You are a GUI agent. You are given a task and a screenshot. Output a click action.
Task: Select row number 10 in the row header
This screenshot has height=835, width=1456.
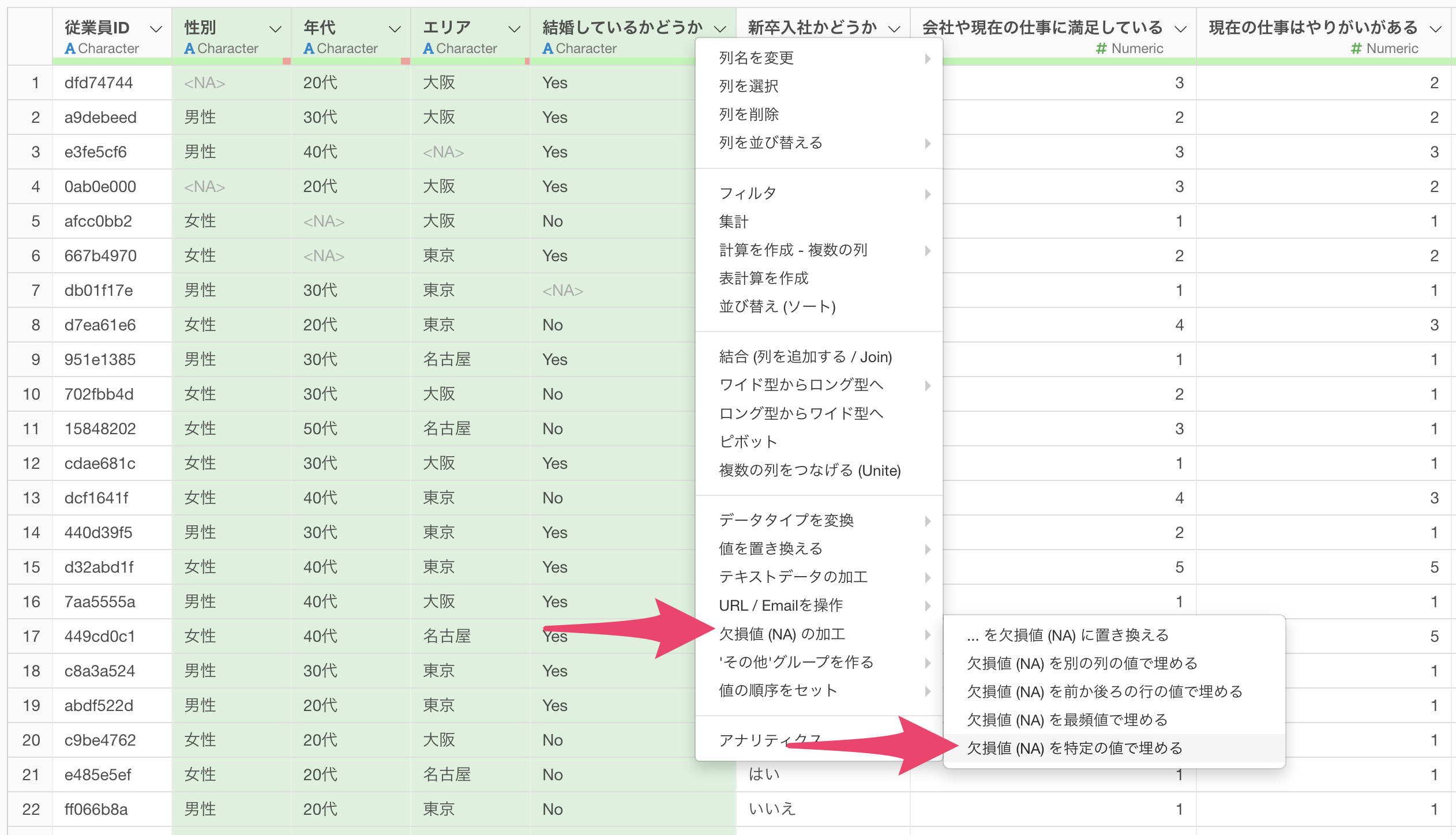[31, 394]
